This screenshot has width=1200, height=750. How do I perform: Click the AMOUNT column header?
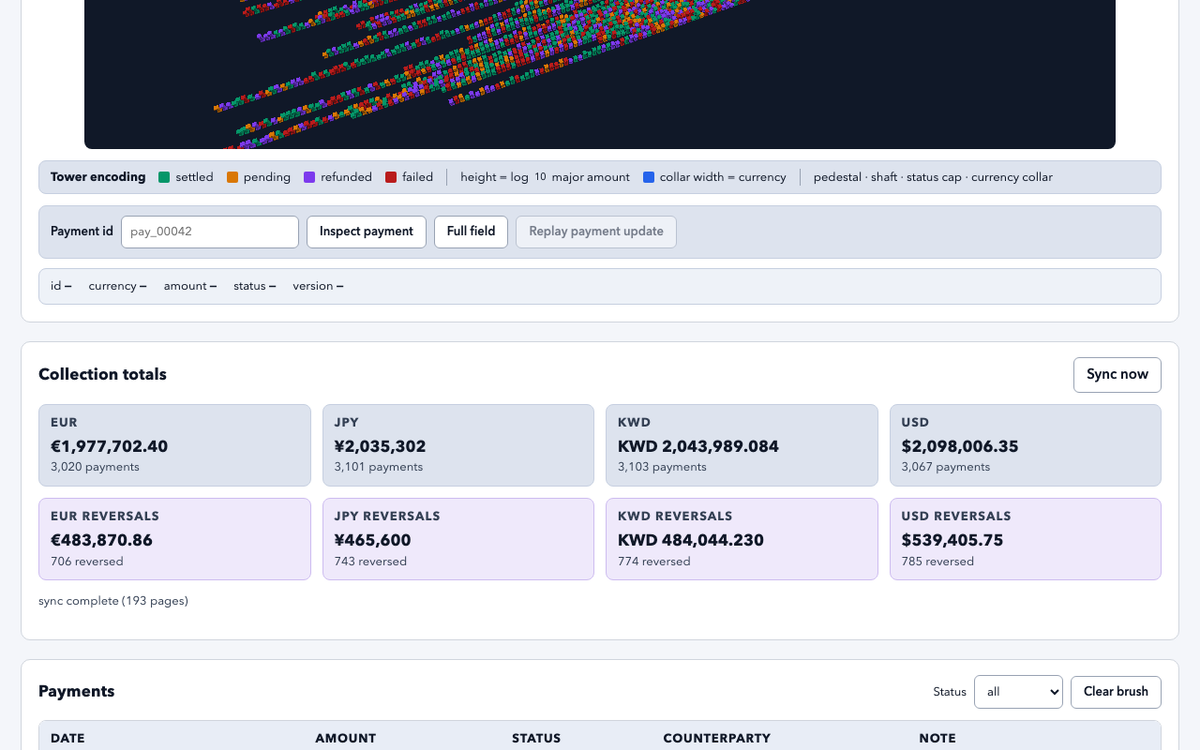coord(345,738)
